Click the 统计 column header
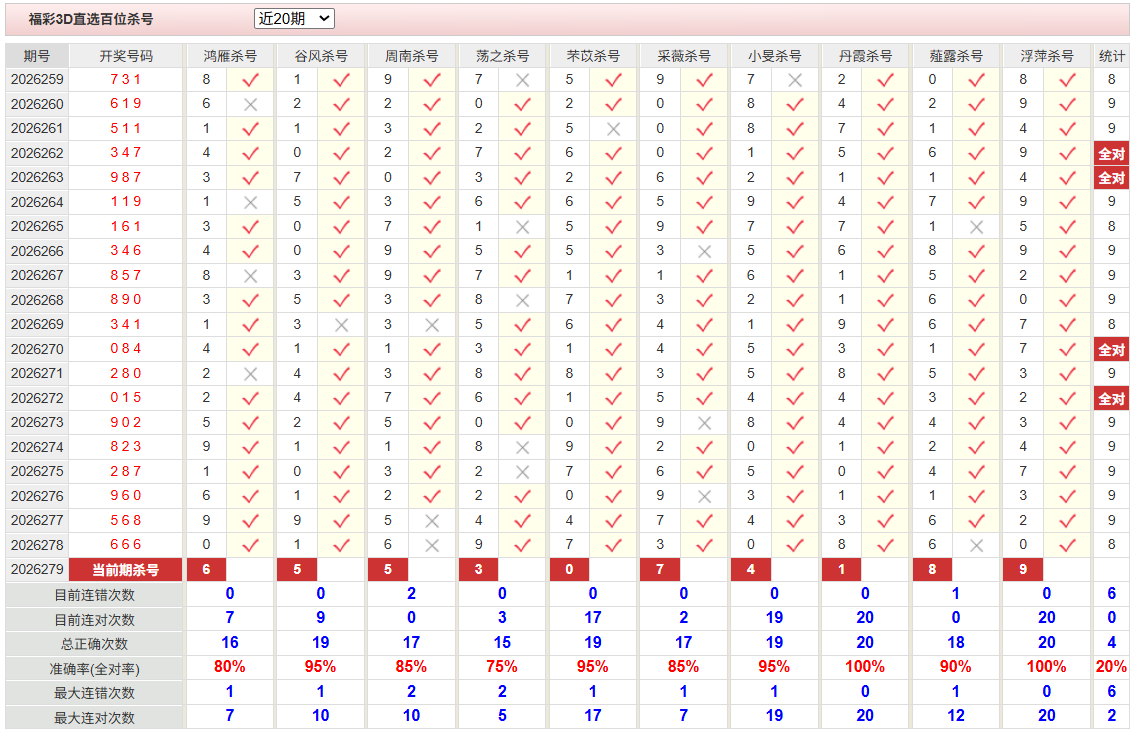This screenshot has height=733, width=1143. (x=1111, y=56)
